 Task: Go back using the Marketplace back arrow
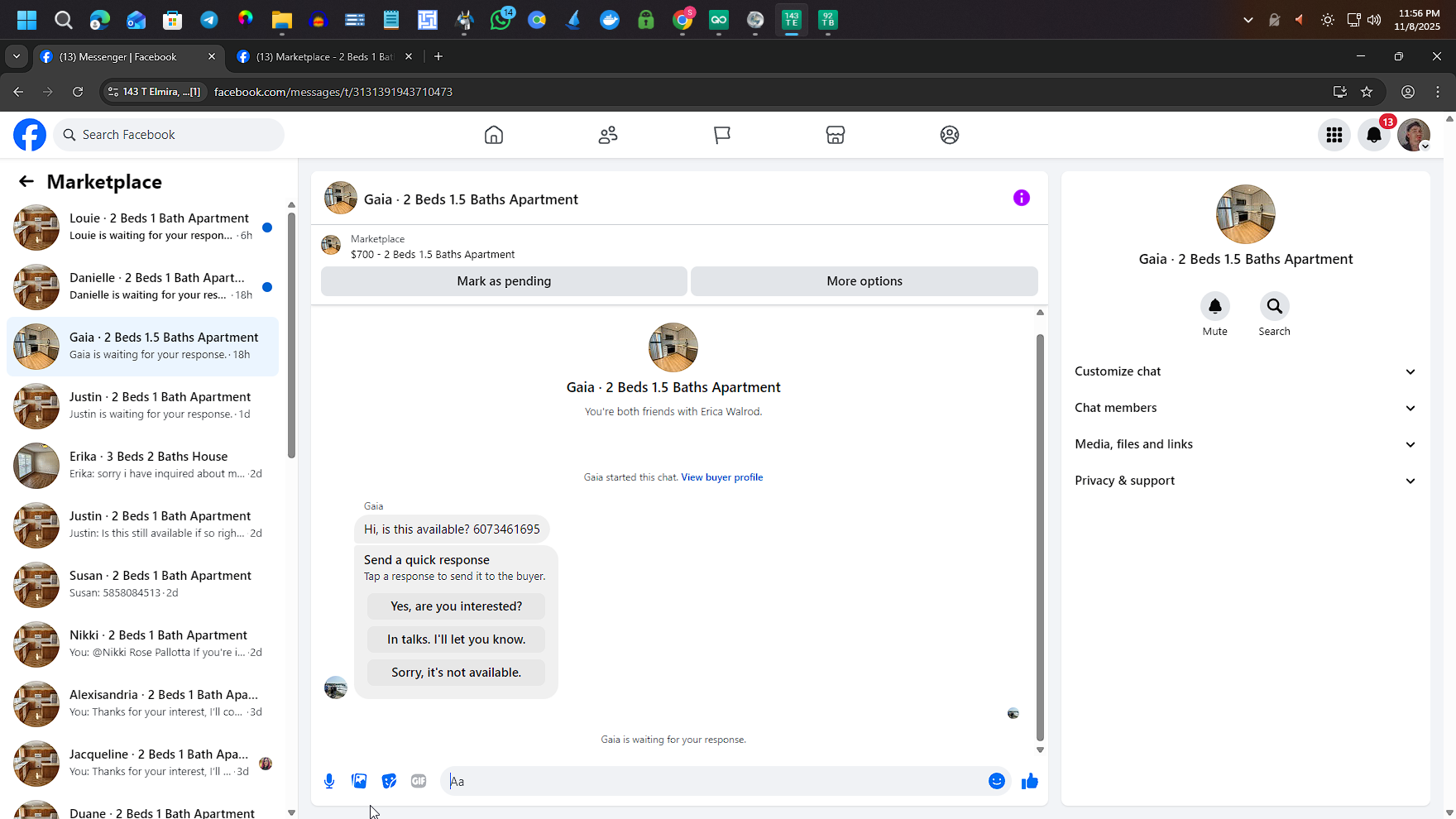tap(26, 182)
